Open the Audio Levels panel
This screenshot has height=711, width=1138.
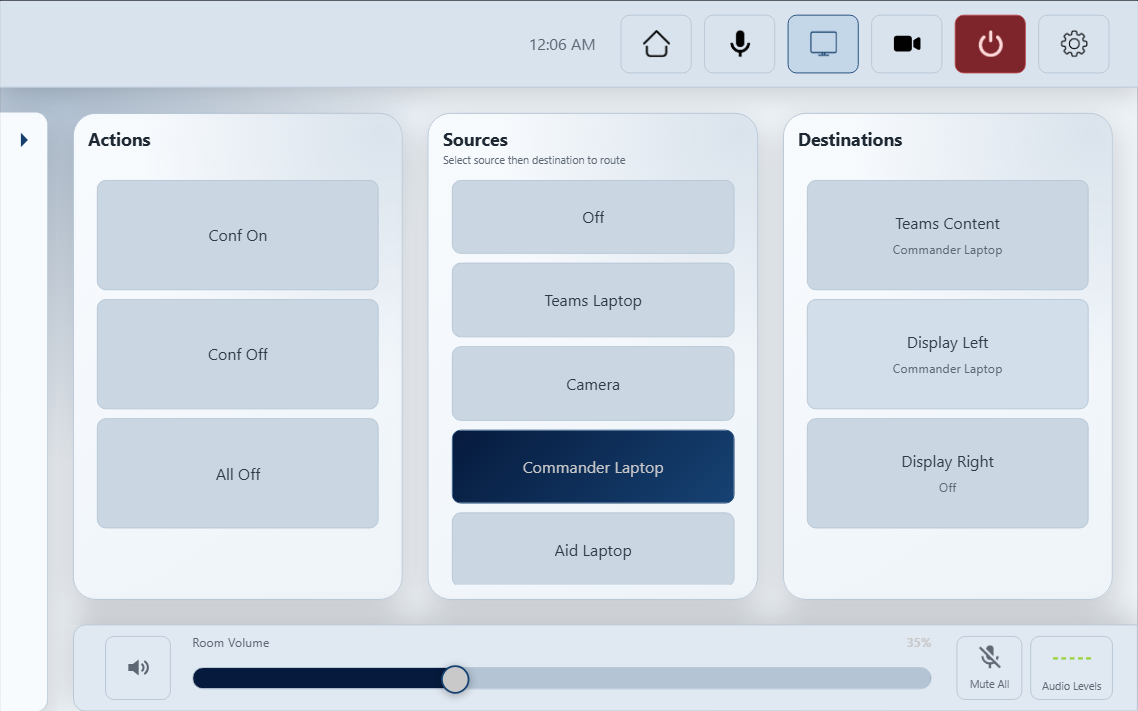(x=1071, y=667)
